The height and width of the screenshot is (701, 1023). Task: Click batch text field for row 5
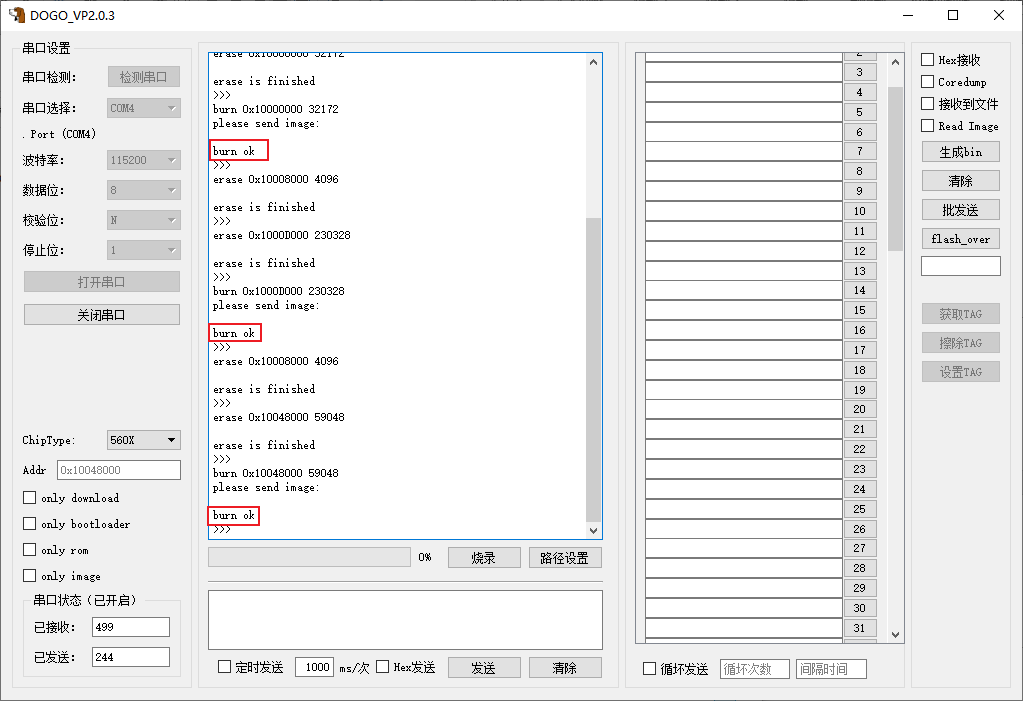(x=744, y=112)
